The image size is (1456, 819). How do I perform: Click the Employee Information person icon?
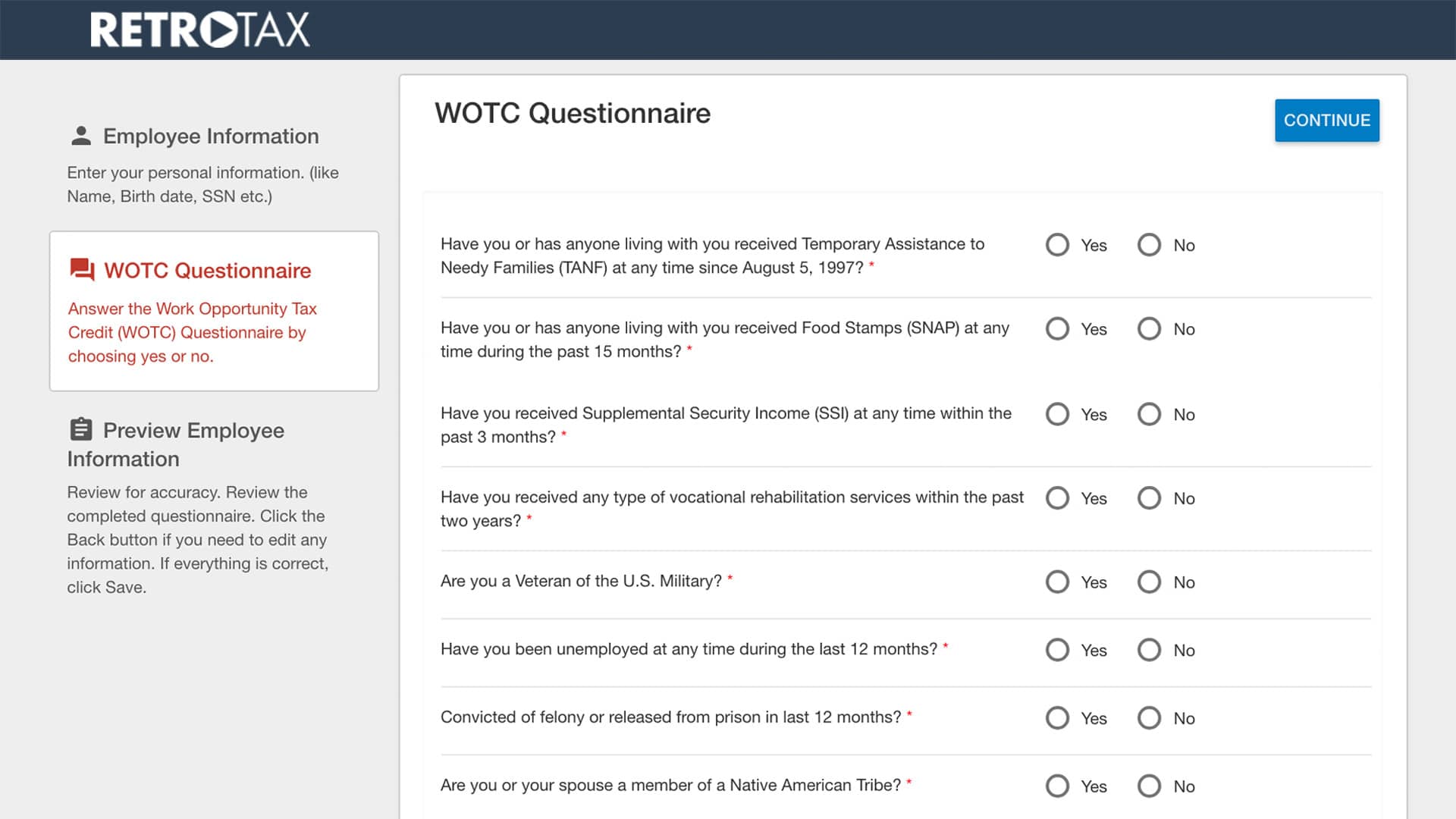point(81,136)
